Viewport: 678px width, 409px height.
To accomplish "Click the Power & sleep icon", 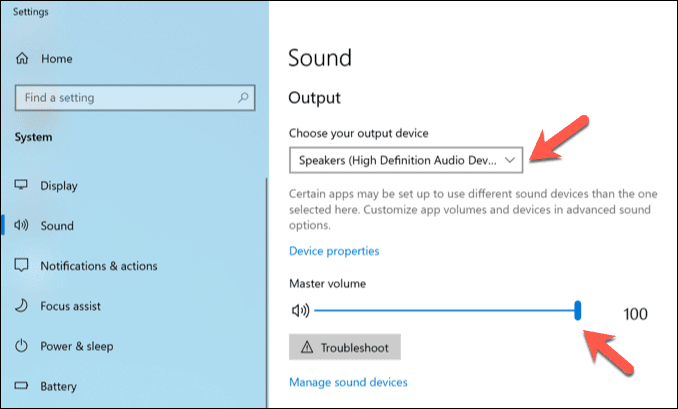I will point(21,346).
